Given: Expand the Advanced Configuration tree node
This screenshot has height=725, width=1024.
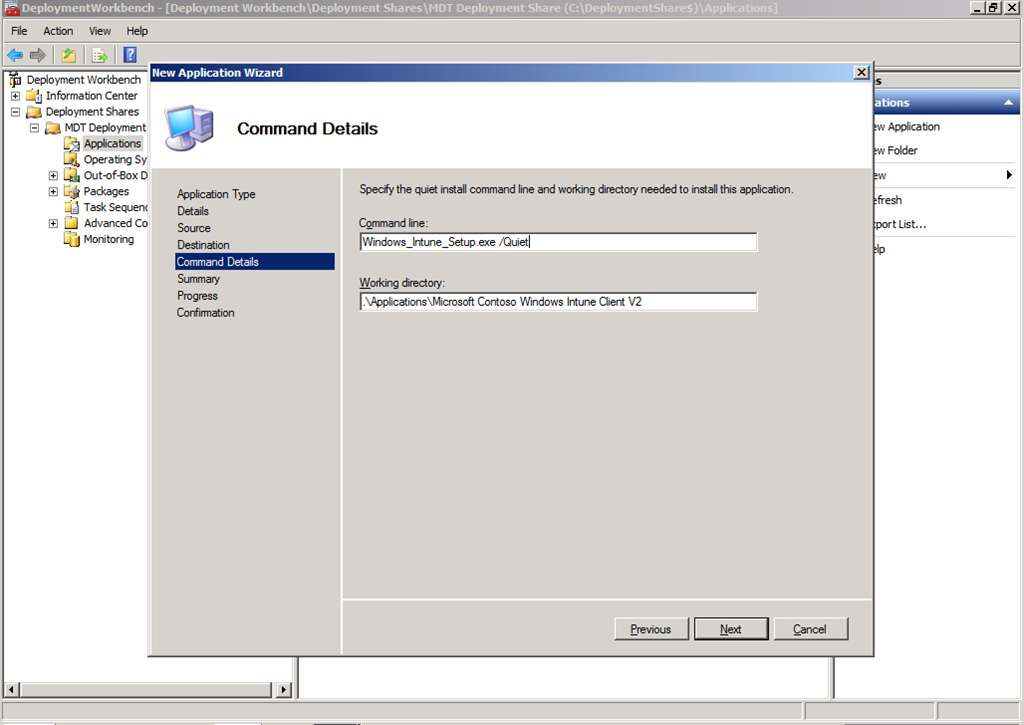Looking at the screenshot, I should (x=53, y=224).
